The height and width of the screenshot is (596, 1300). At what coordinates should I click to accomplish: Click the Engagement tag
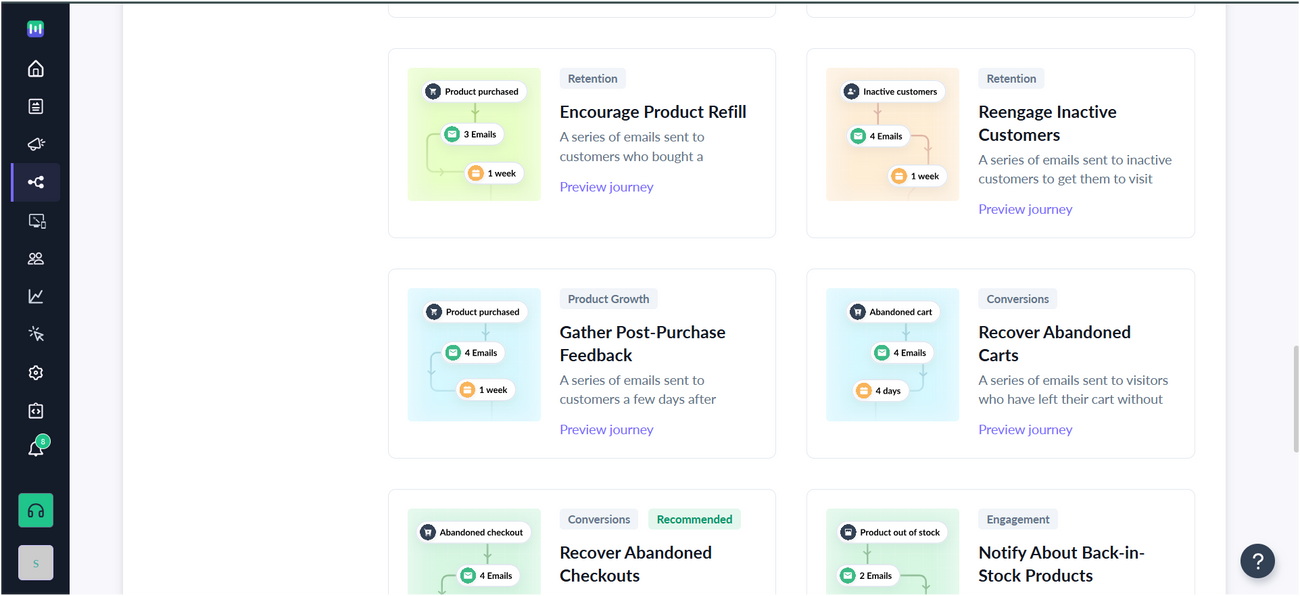pos(1018,519)
